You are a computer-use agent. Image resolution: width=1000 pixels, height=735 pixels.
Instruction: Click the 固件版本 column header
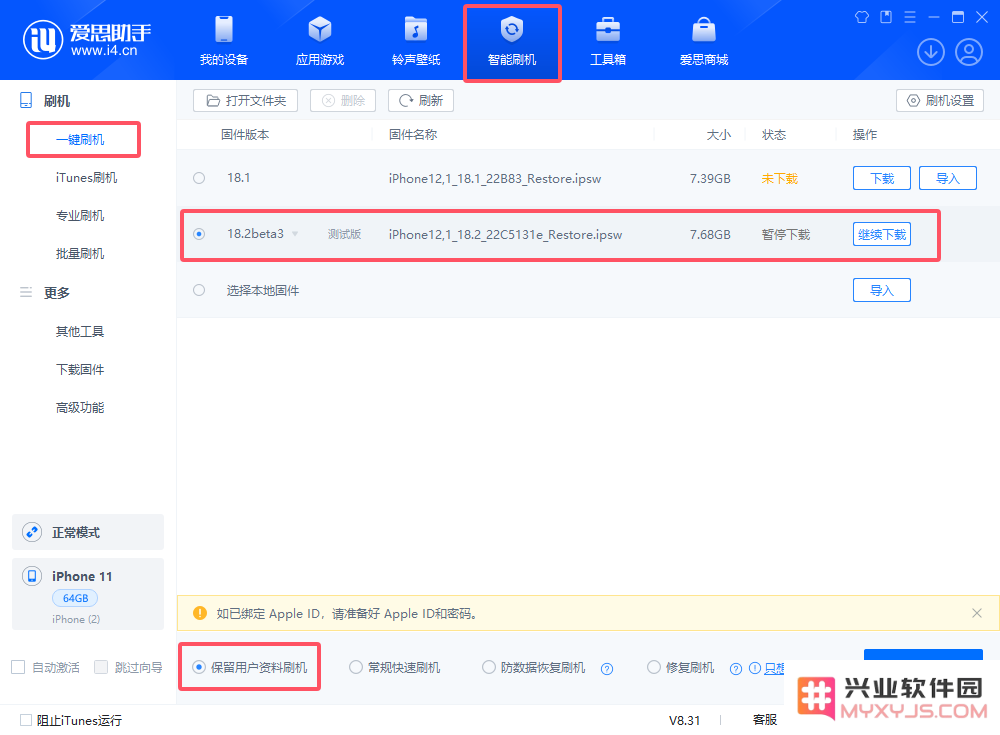click(245, 135)
